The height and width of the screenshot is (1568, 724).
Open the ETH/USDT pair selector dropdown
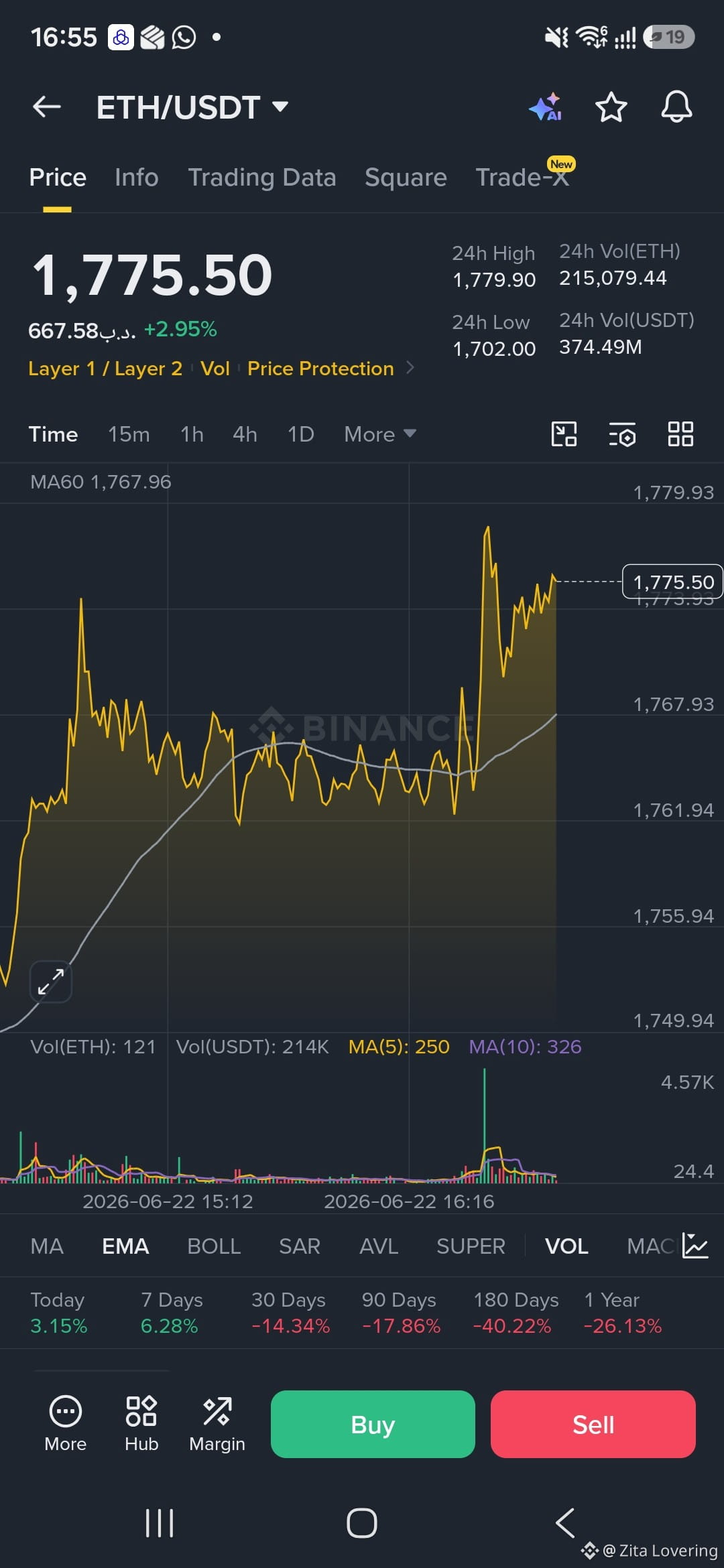(192, 107)
